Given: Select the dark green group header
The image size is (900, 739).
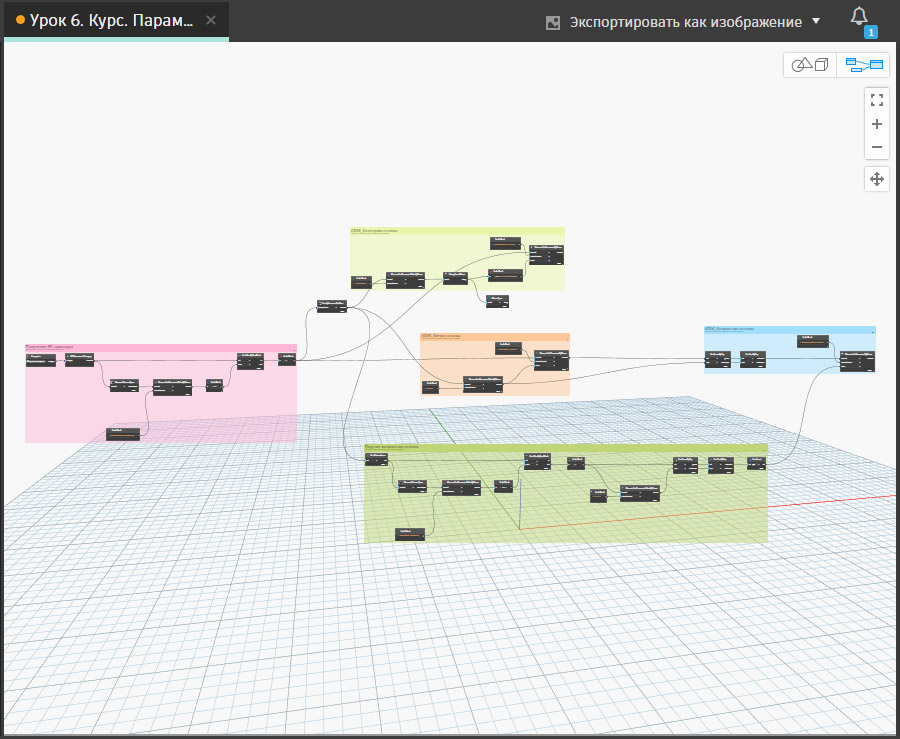Looking at the screenshot, I should pos(565,447).
